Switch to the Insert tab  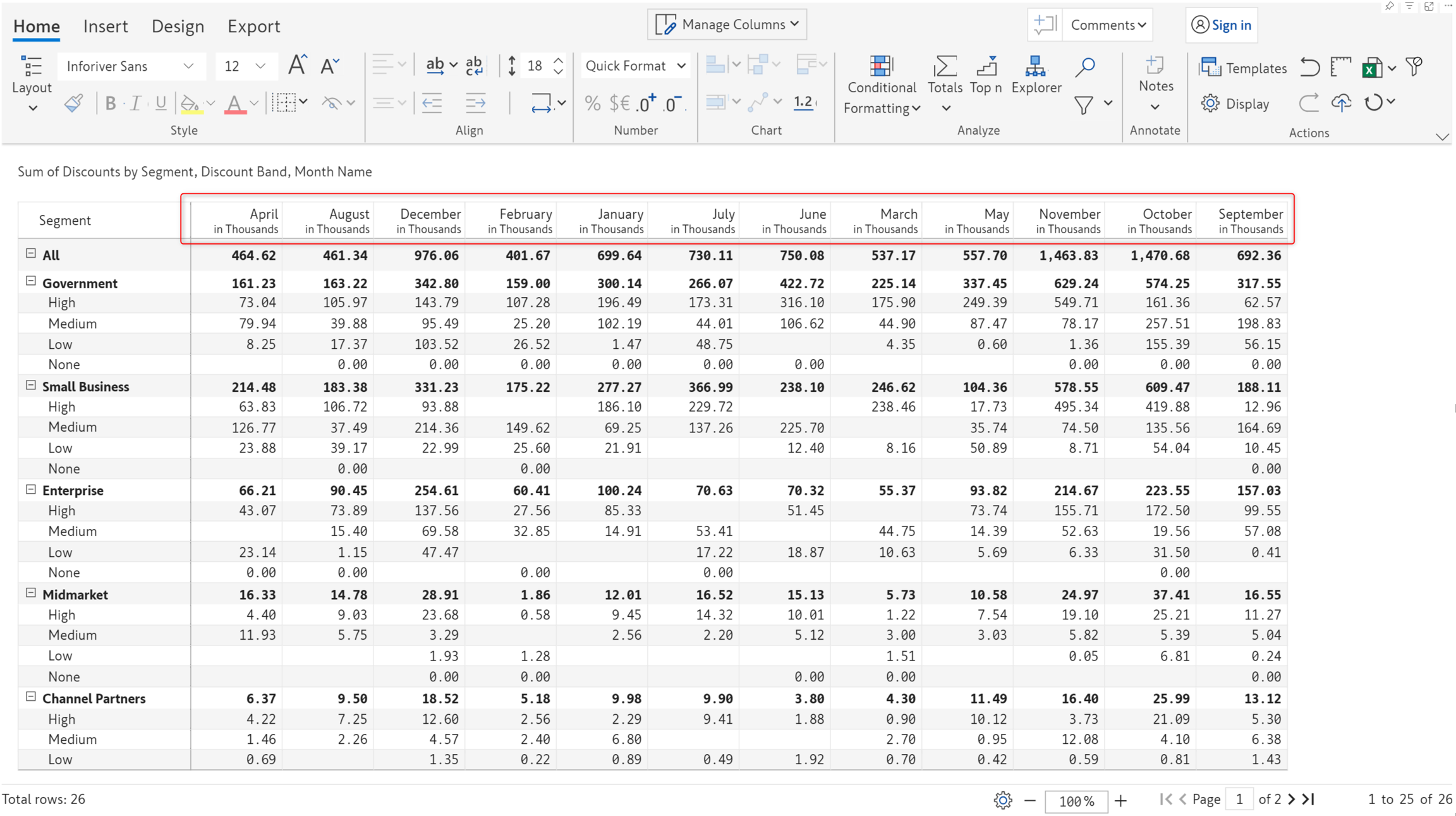click(x=106, y=26)
